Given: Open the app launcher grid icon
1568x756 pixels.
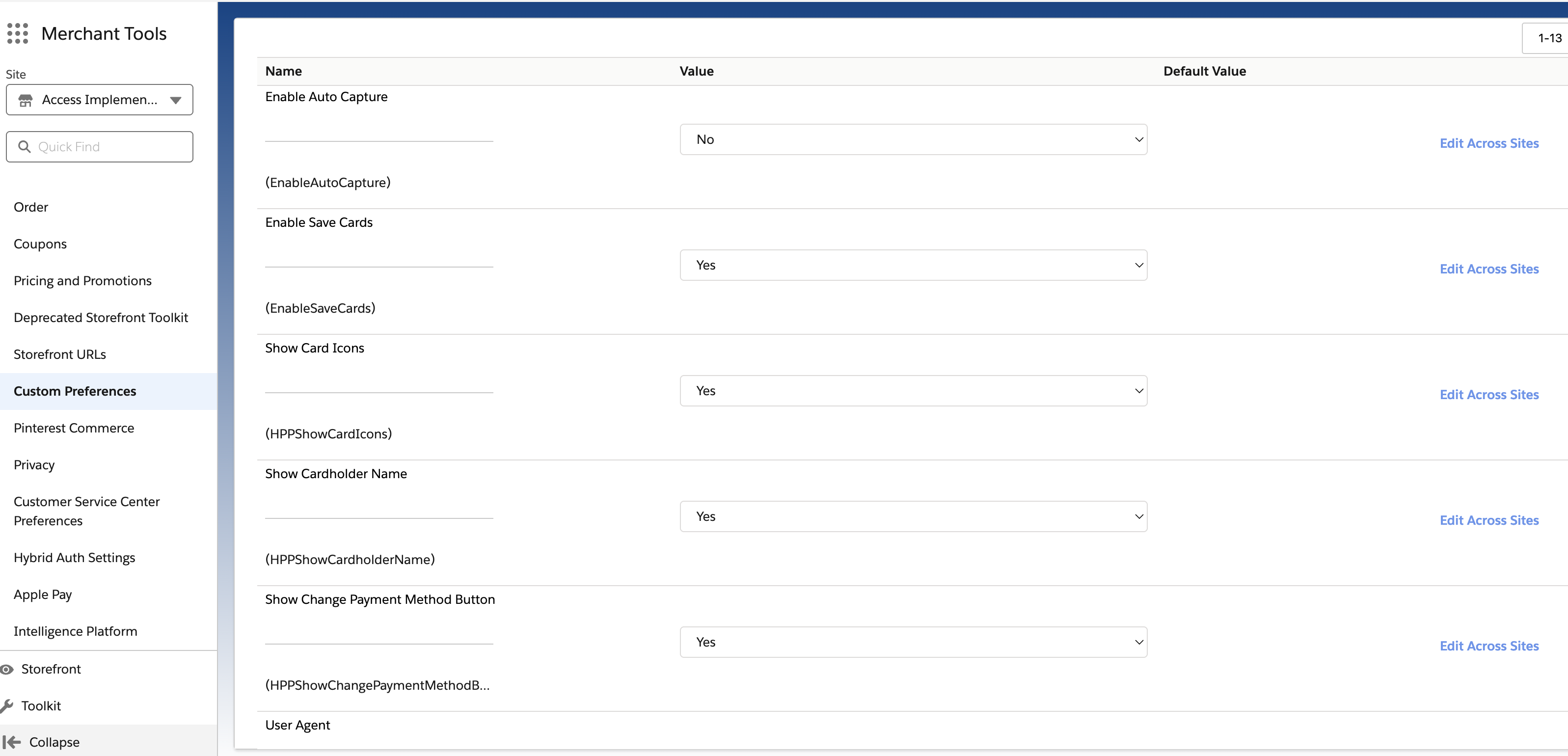Looking at the screenshot, I should 18,33.
